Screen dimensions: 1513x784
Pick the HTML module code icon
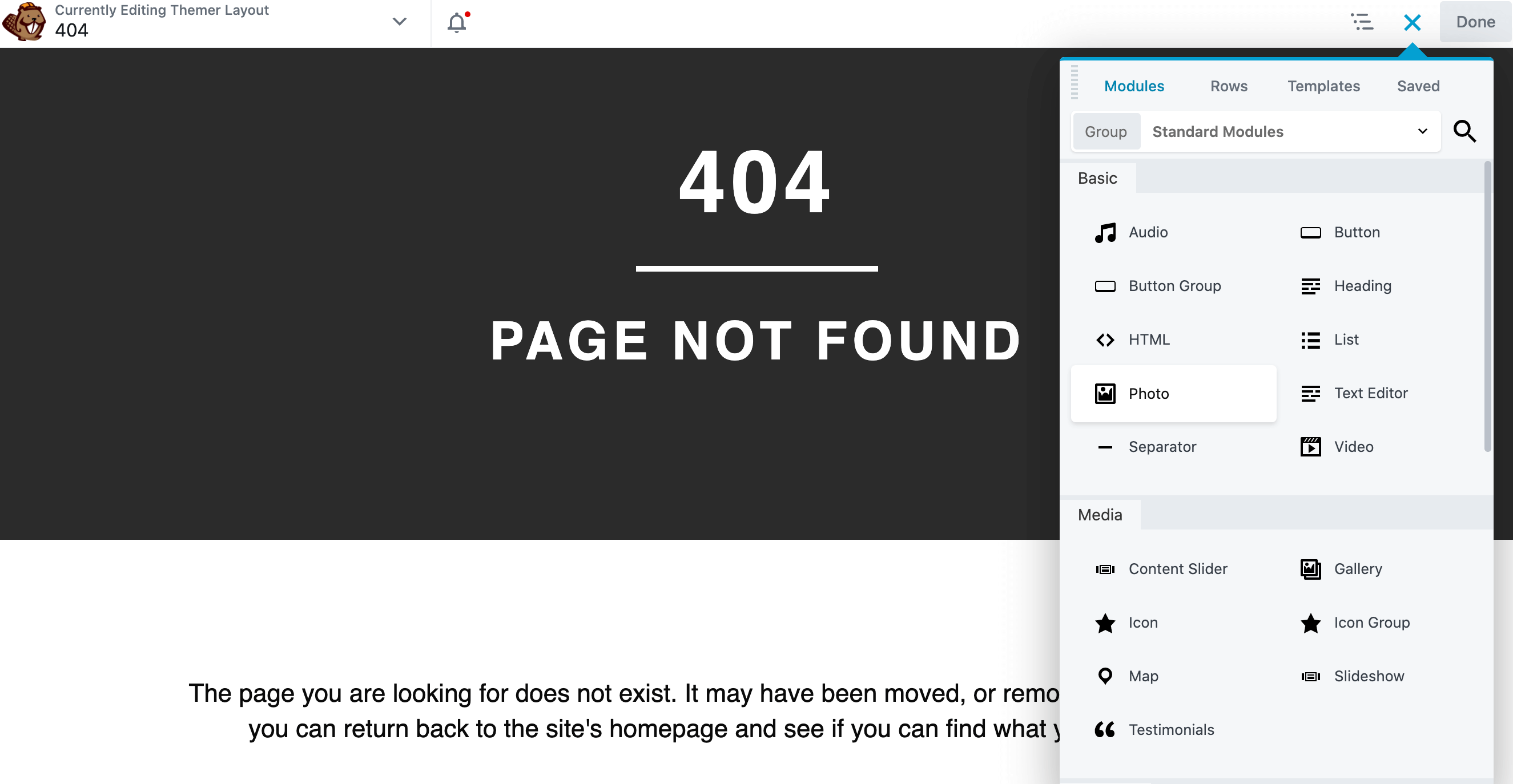tap(1105, 340)
